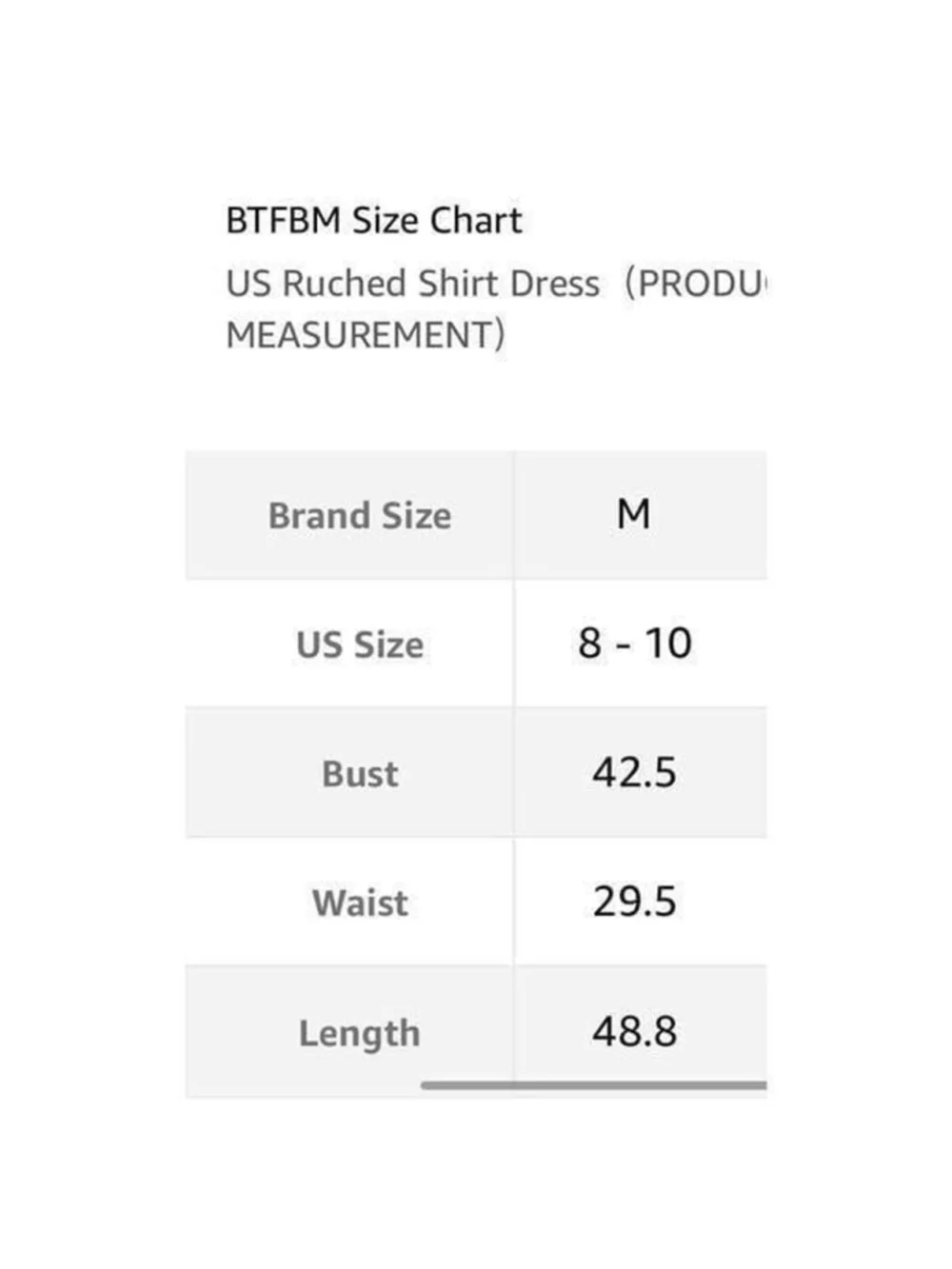The width and height of the screenshot is (952, 1269).
Task: Click the 48.8 length measurement
Action: click(634, 1031)
